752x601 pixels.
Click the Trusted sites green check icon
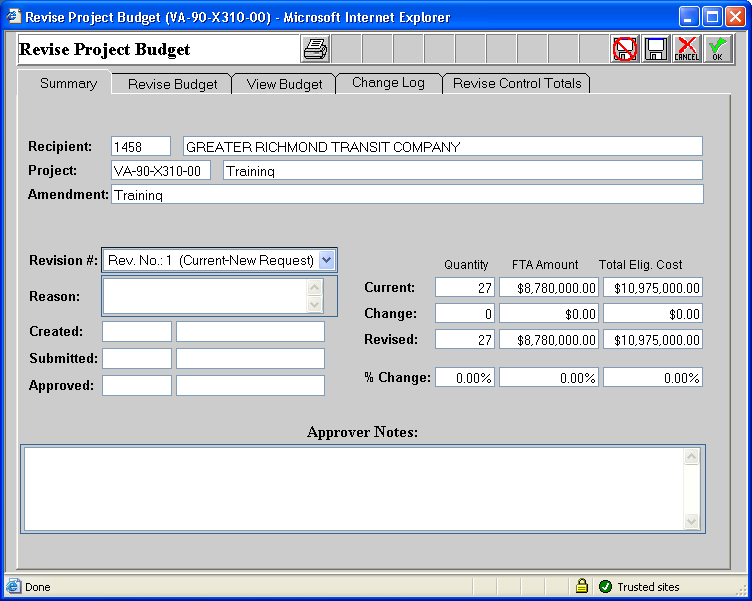click(x=605, y=586)
